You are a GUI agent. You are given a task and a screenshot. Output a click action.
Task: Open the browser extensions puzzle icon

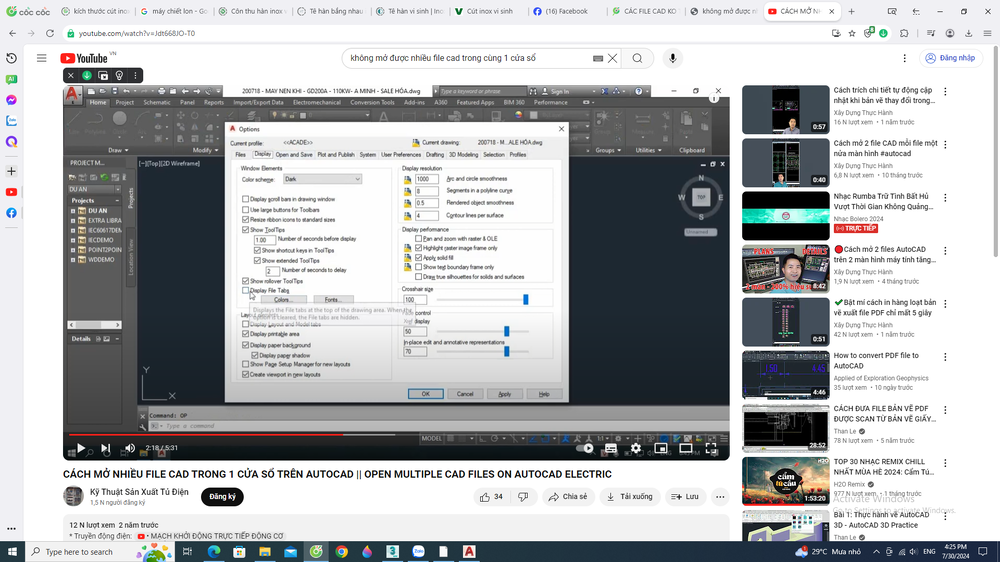click(904, 33)
